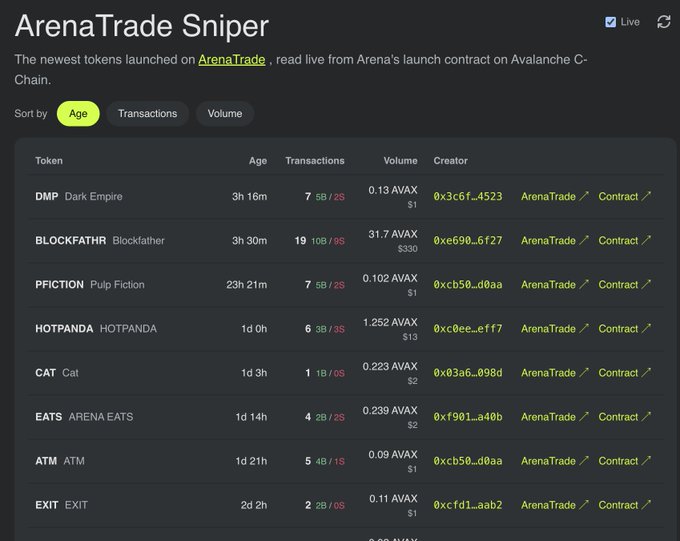
Task: Click the Volume column header
Action: click(400, 161)
